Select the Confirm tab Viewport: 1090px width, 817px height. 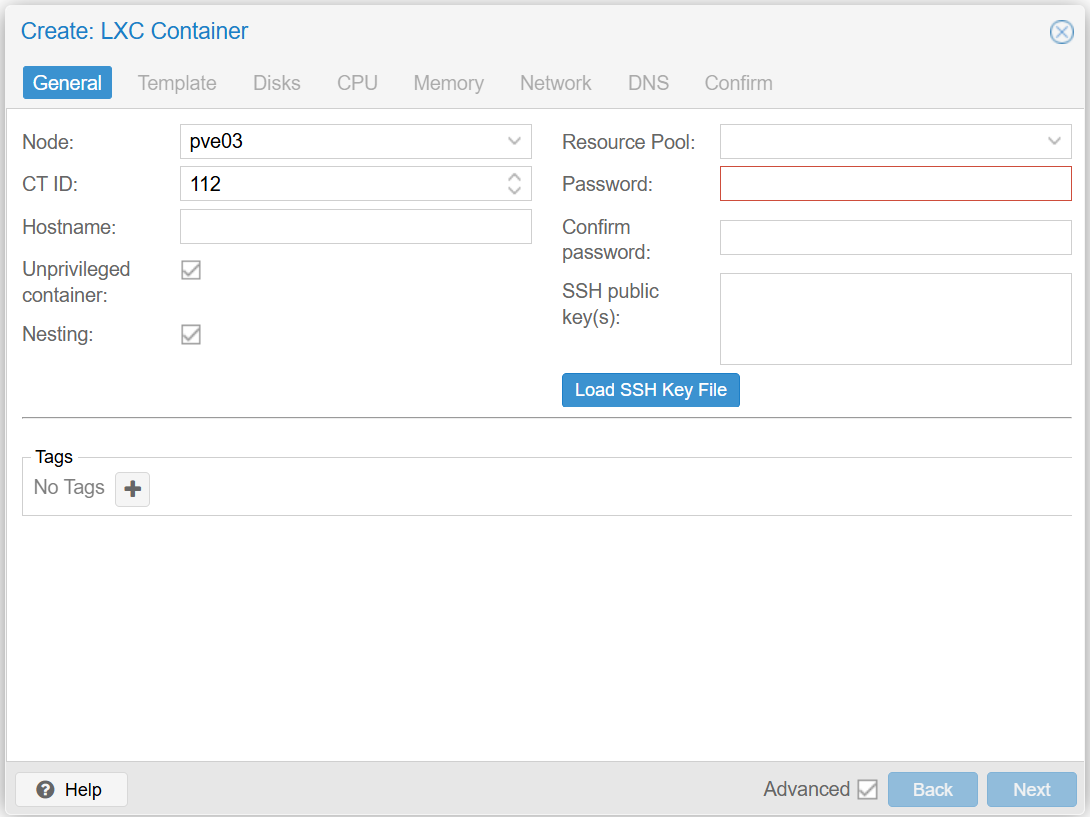pos(738,83)
